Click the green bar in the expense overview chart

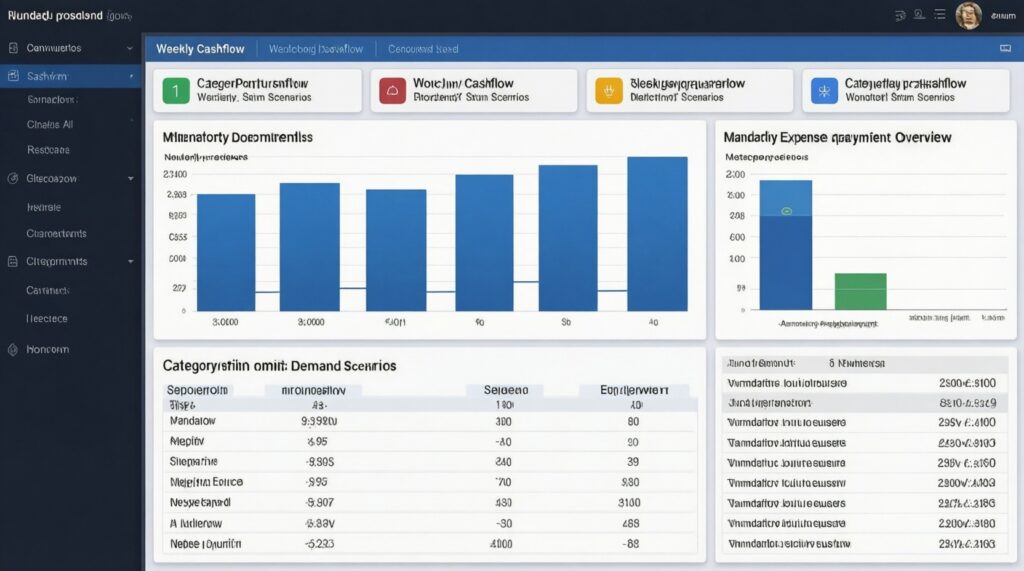[860, 291]
